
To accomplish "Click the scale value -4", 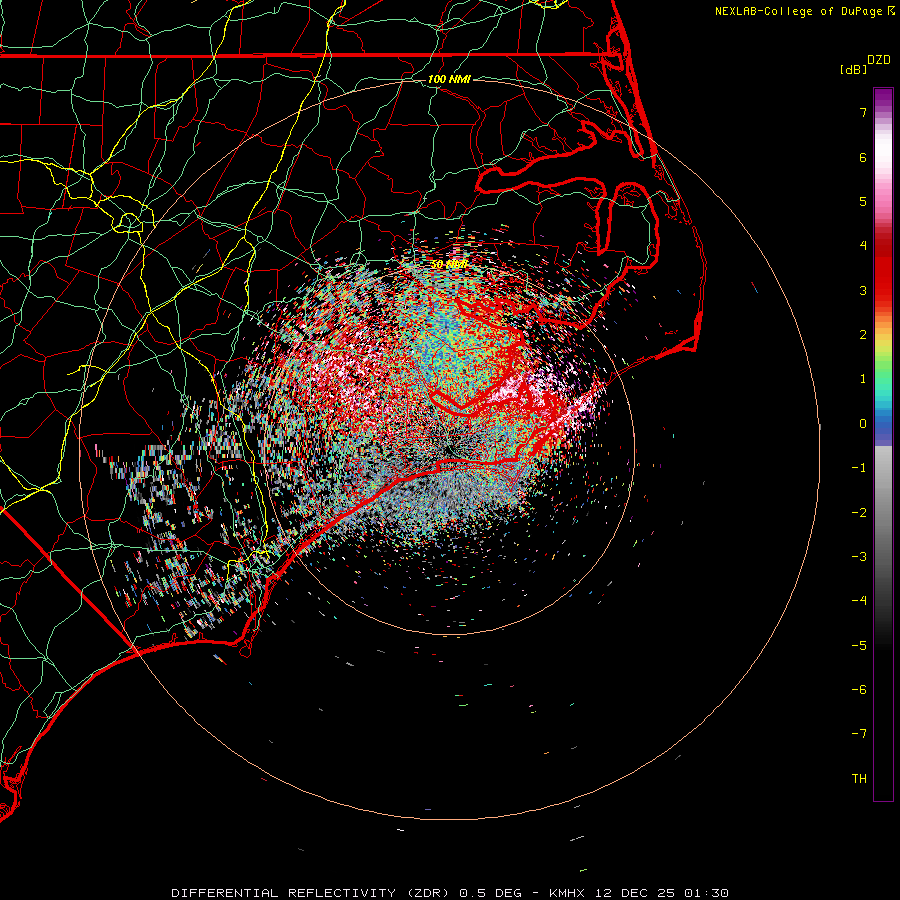I will click(x=859, y=601).
